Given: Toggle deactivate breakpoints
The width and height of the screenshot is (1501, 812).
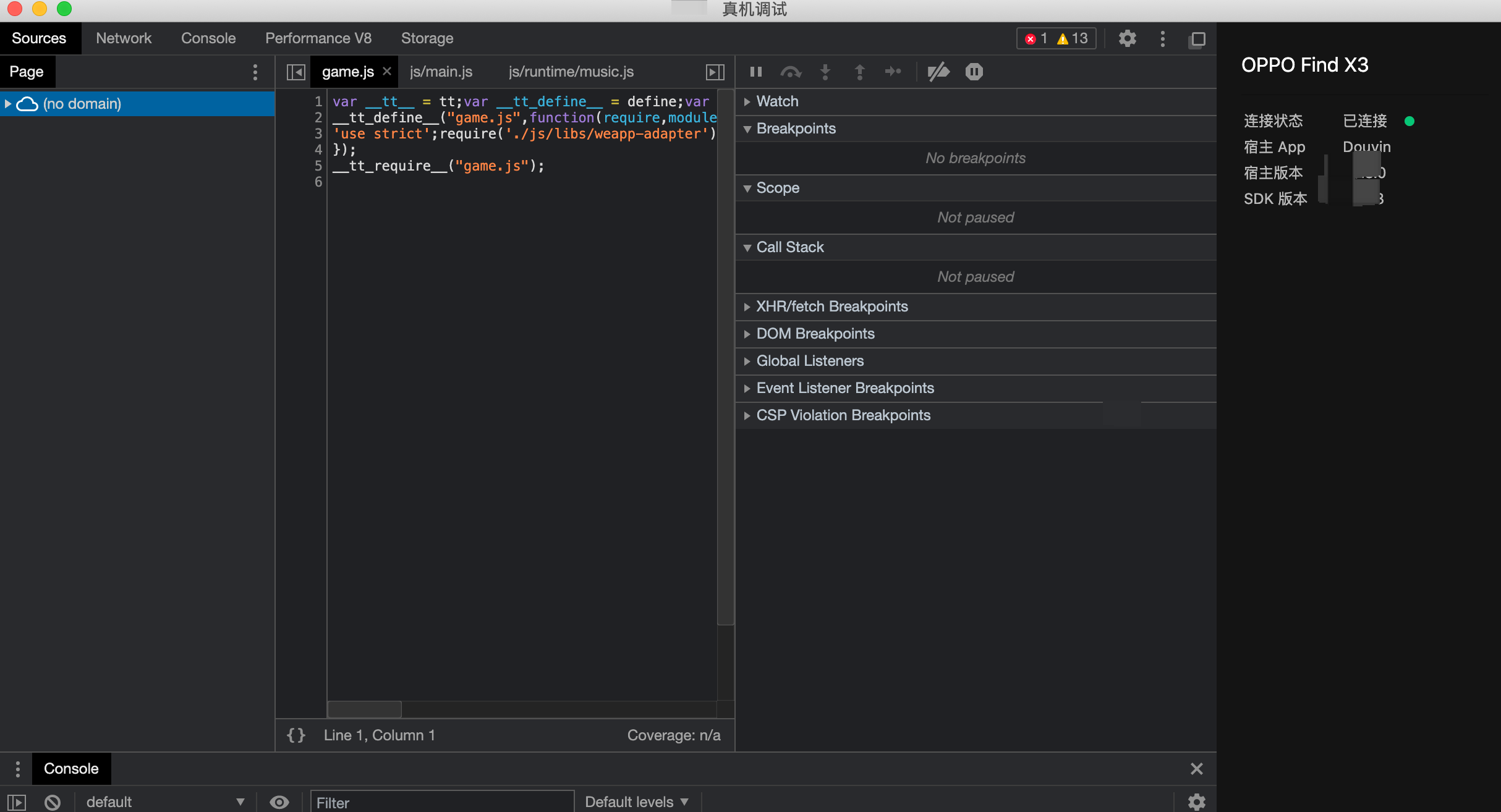Looking at the screenshot, I should coord(938,72).
